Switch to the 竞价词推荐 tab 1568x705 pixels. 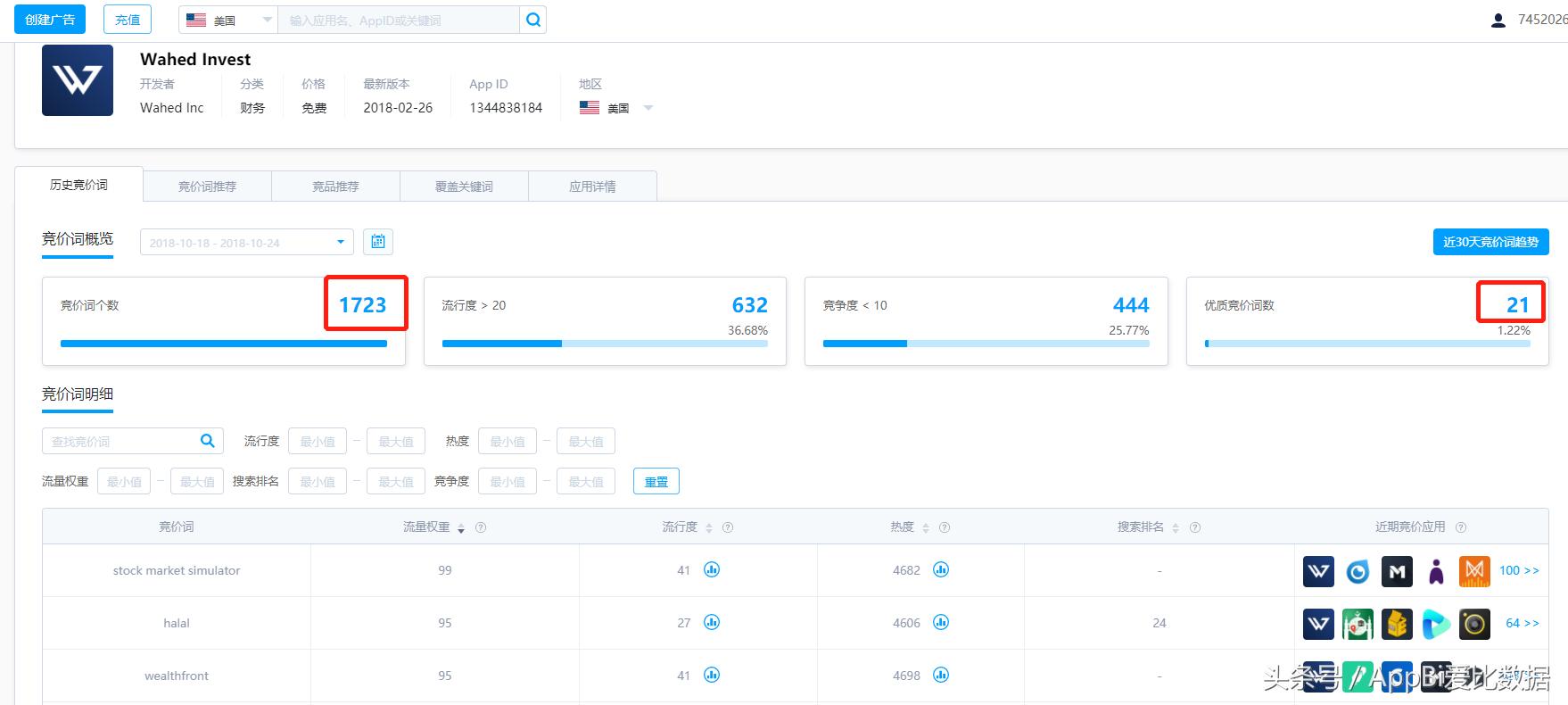(x=207, y=187)
